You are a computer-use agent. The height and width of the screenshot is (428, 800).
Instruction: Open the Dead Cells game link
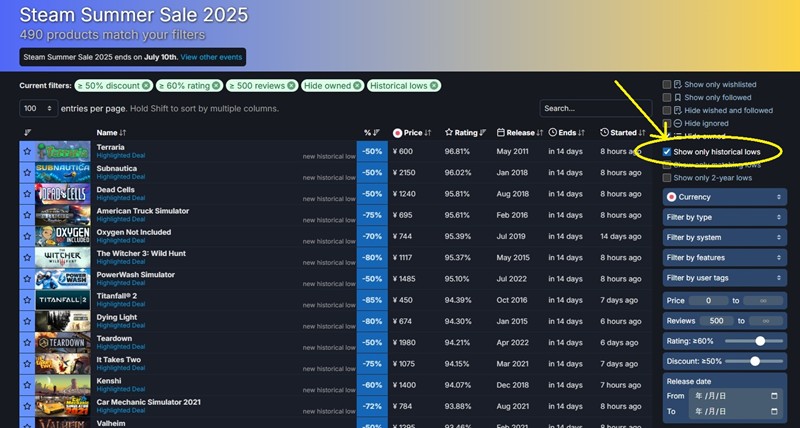(x=116, y=190)
